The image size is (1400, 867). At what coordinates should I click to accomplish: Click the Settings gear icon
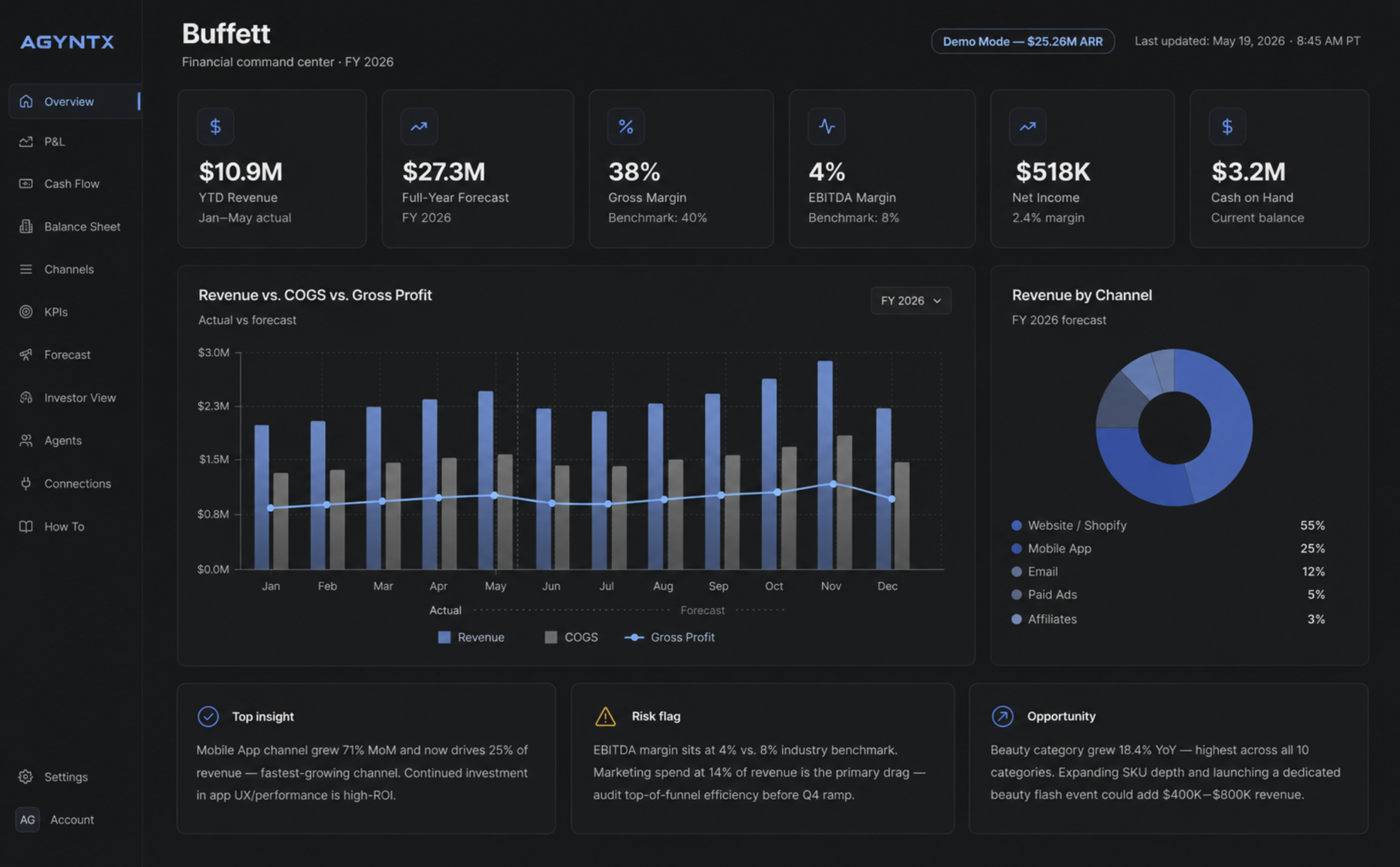(26, 777)
